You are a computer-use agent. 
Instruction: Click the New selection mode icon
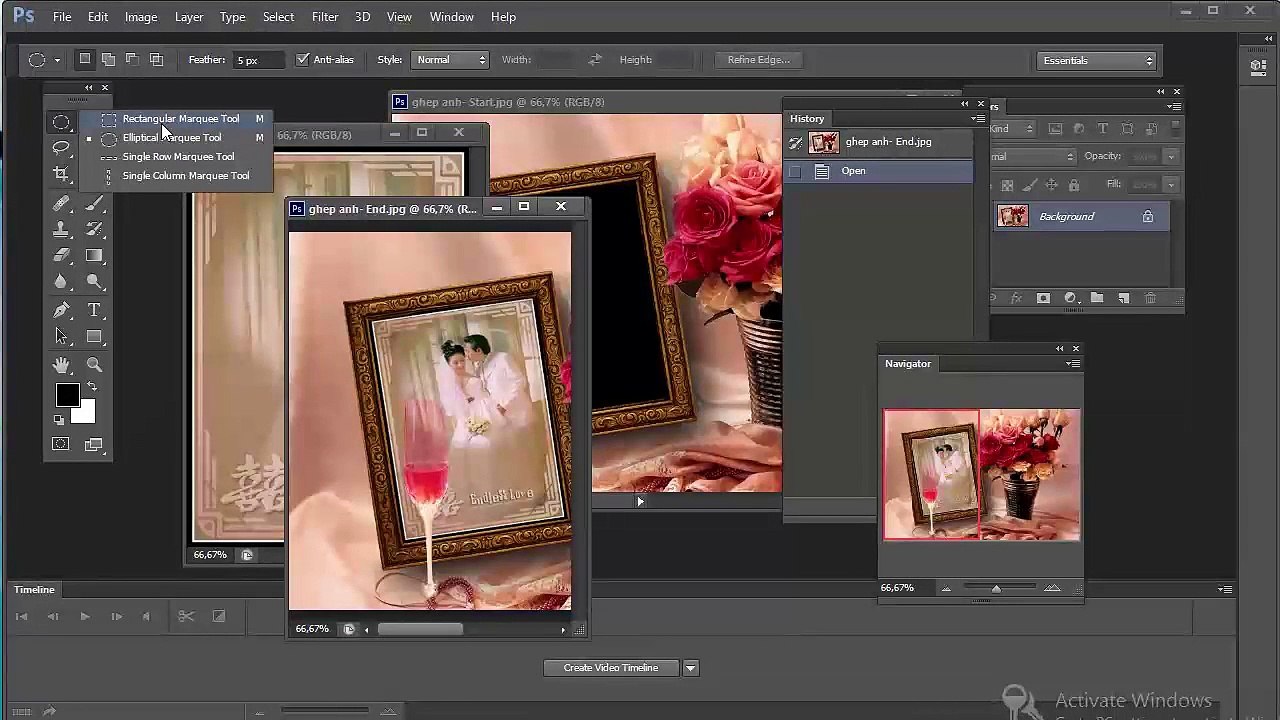tap(85, 59)
